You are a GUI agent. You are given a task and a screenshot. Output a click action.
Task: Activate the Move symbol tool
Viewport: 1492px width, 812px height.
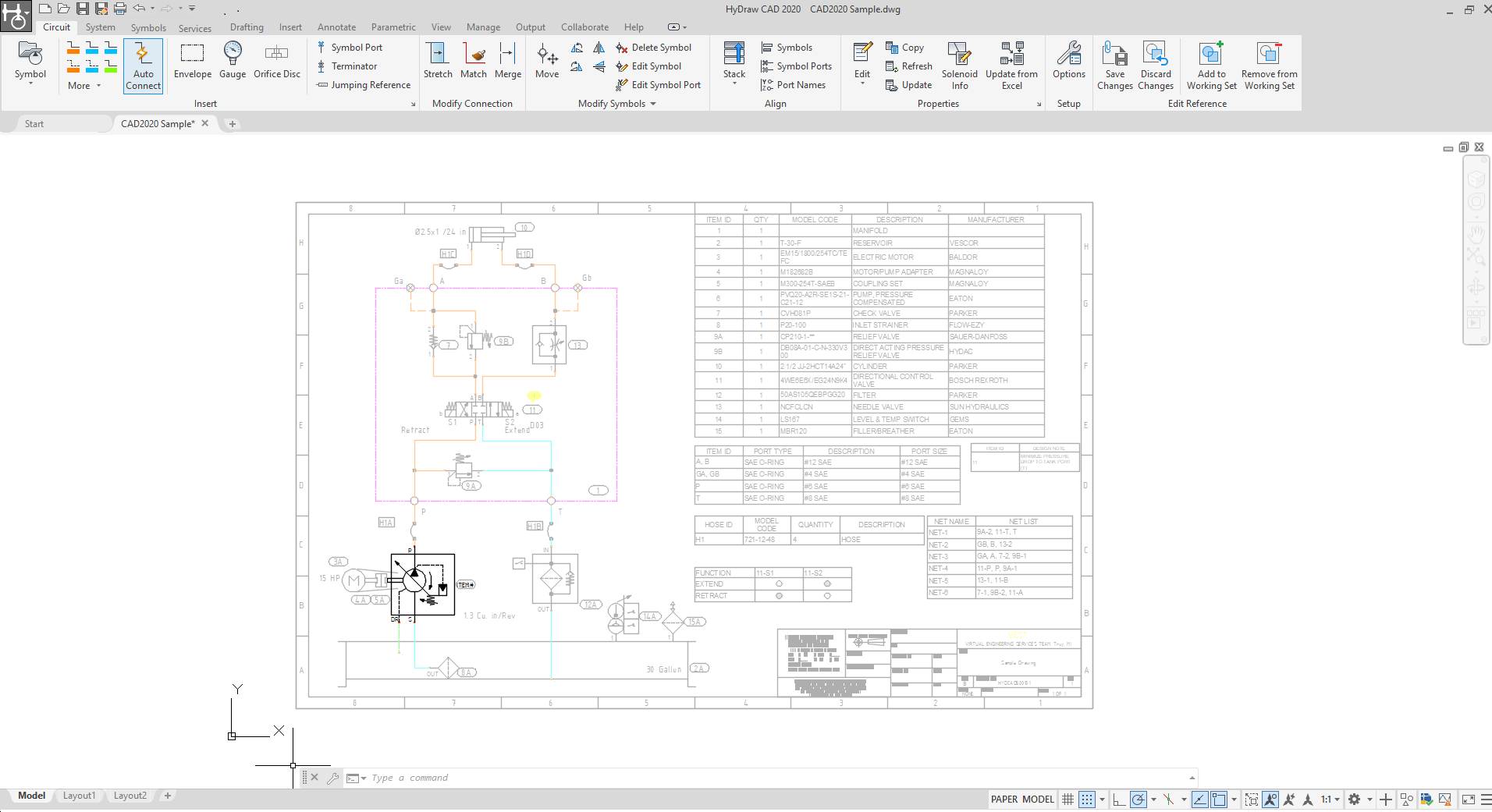pos(547,61)
